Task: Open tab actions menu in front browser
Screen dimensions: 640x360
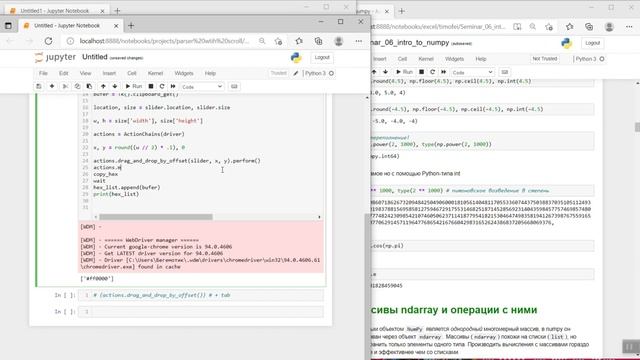Action: [x=8, y=26]
